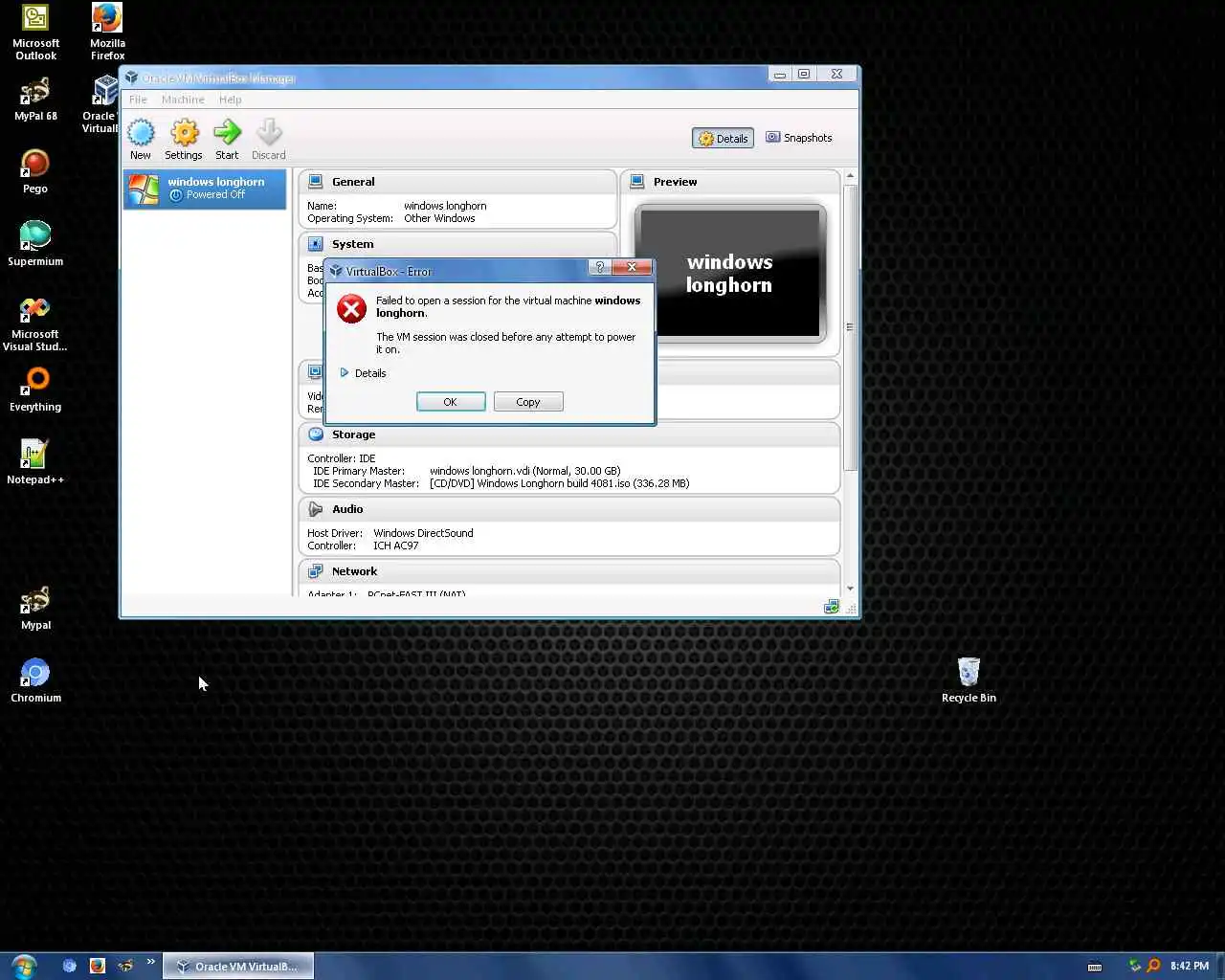Select the windows longhorn VM entry

pyautogui.click(x=205, y=189)
